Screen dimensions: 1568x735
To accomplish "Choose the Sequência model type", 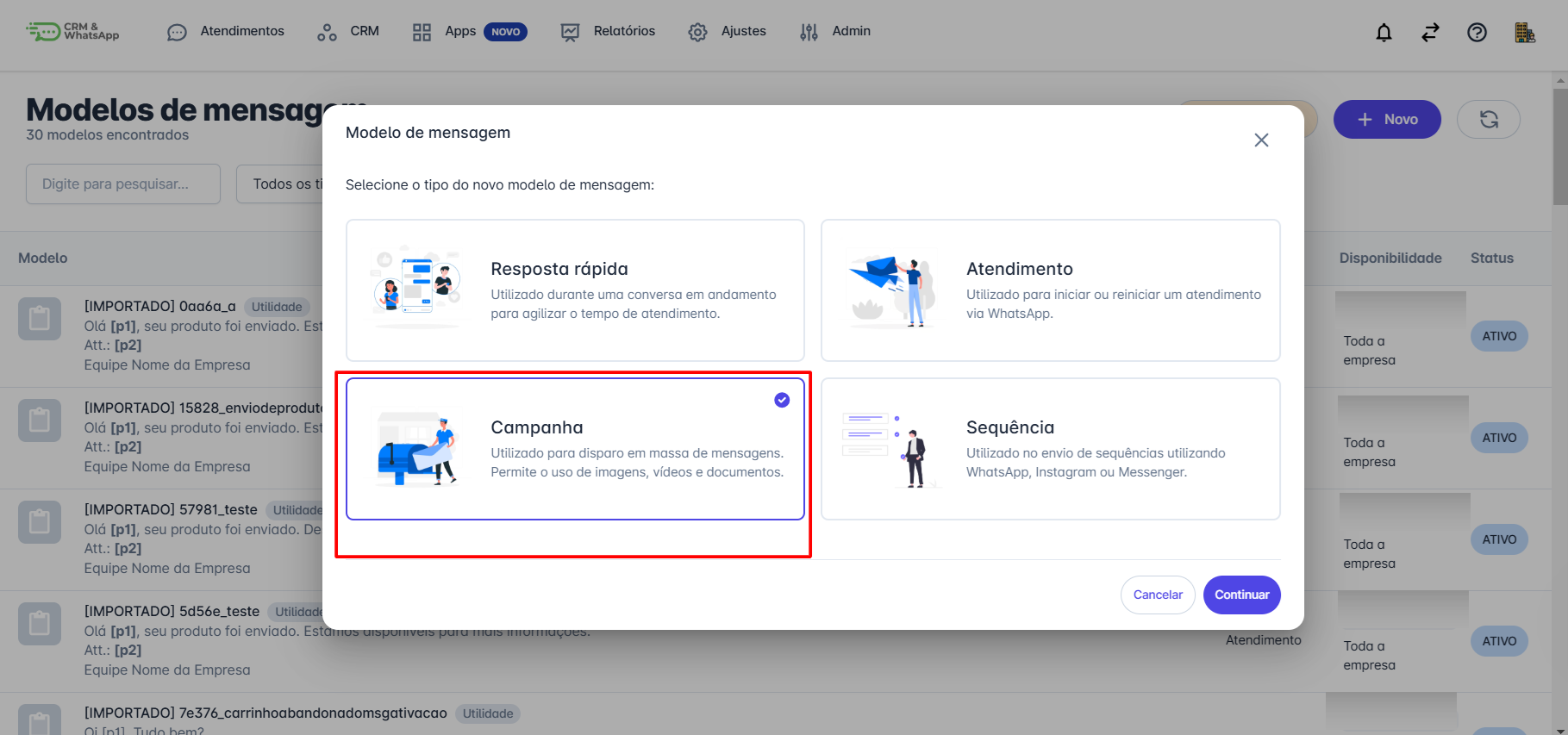I will tap(1050, 449).
